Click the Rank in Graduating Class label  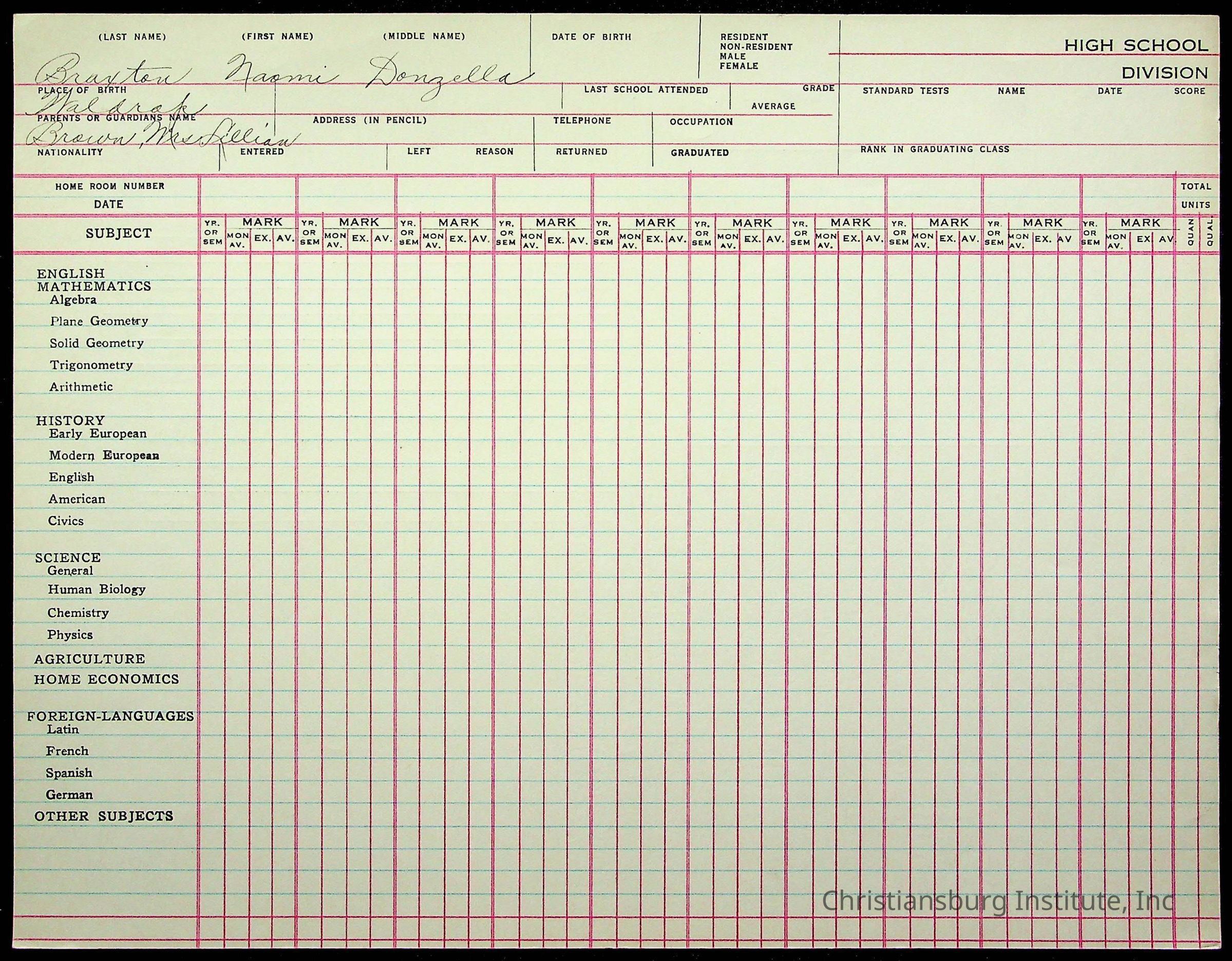pyautogui.click(x=935, y=149)
